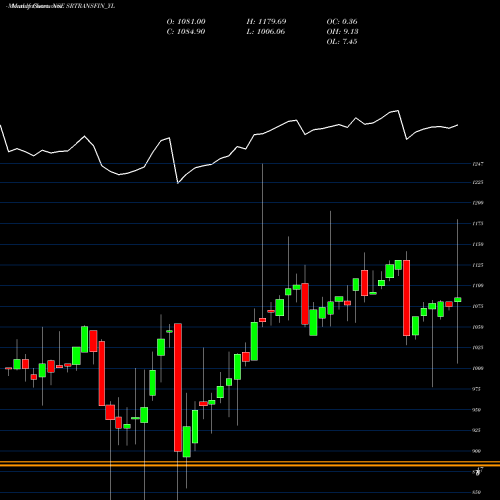Viewport: 500px width, 500px height.
Task: Click the 1125 price axis label
Action: click(x=478, y=265)
